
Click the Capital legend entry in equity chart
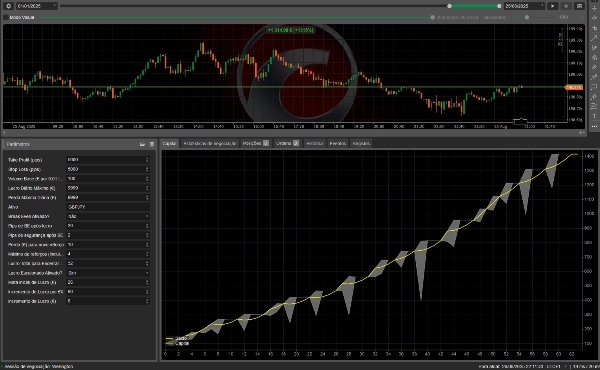178,343
